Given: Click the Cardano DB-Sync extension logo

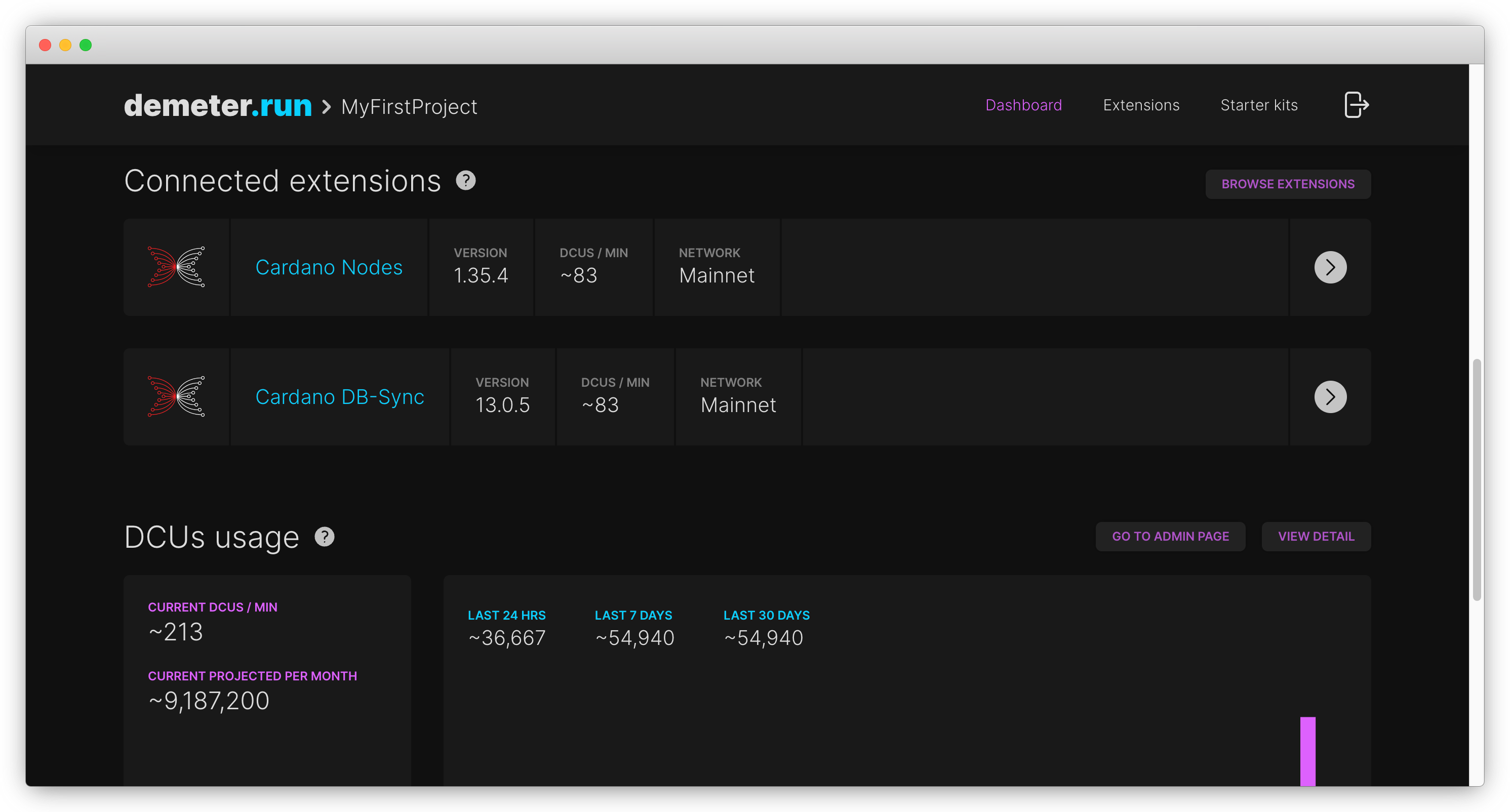Looking at the screenshot, I should (176, 396).
